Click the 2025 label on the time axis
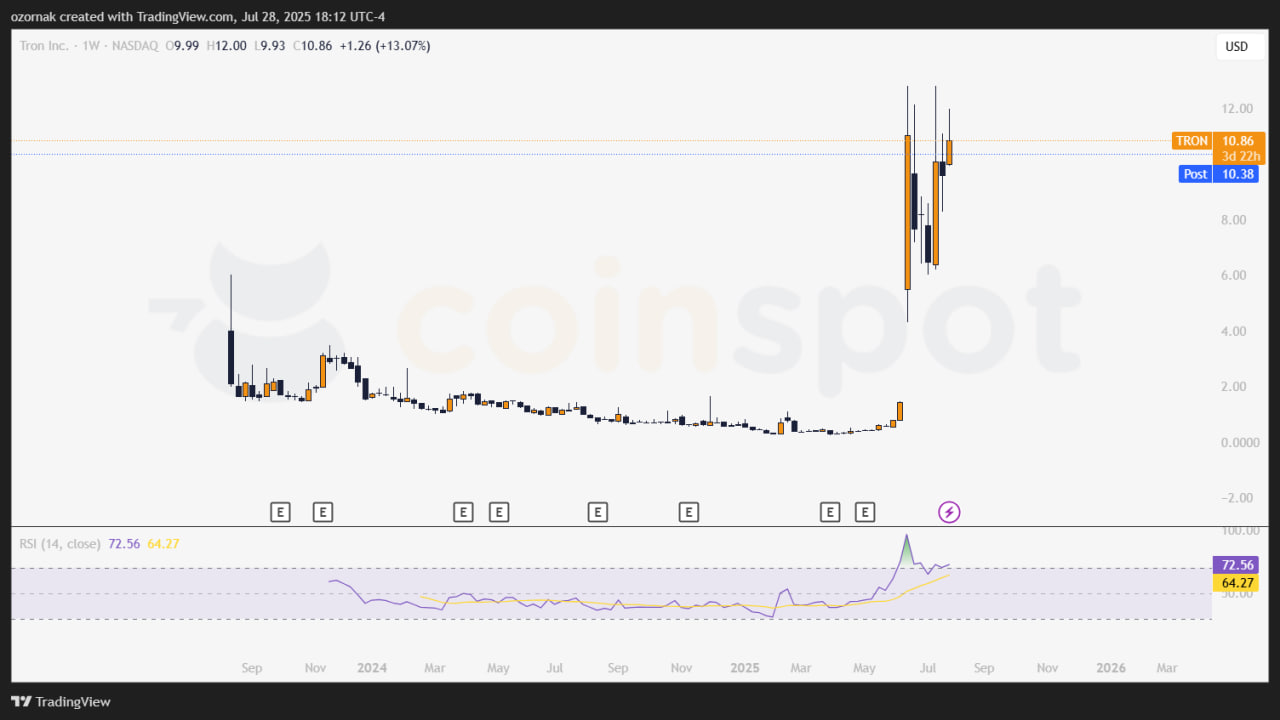The height and width of the screenshot is (720, 1280). pos(744,667)
